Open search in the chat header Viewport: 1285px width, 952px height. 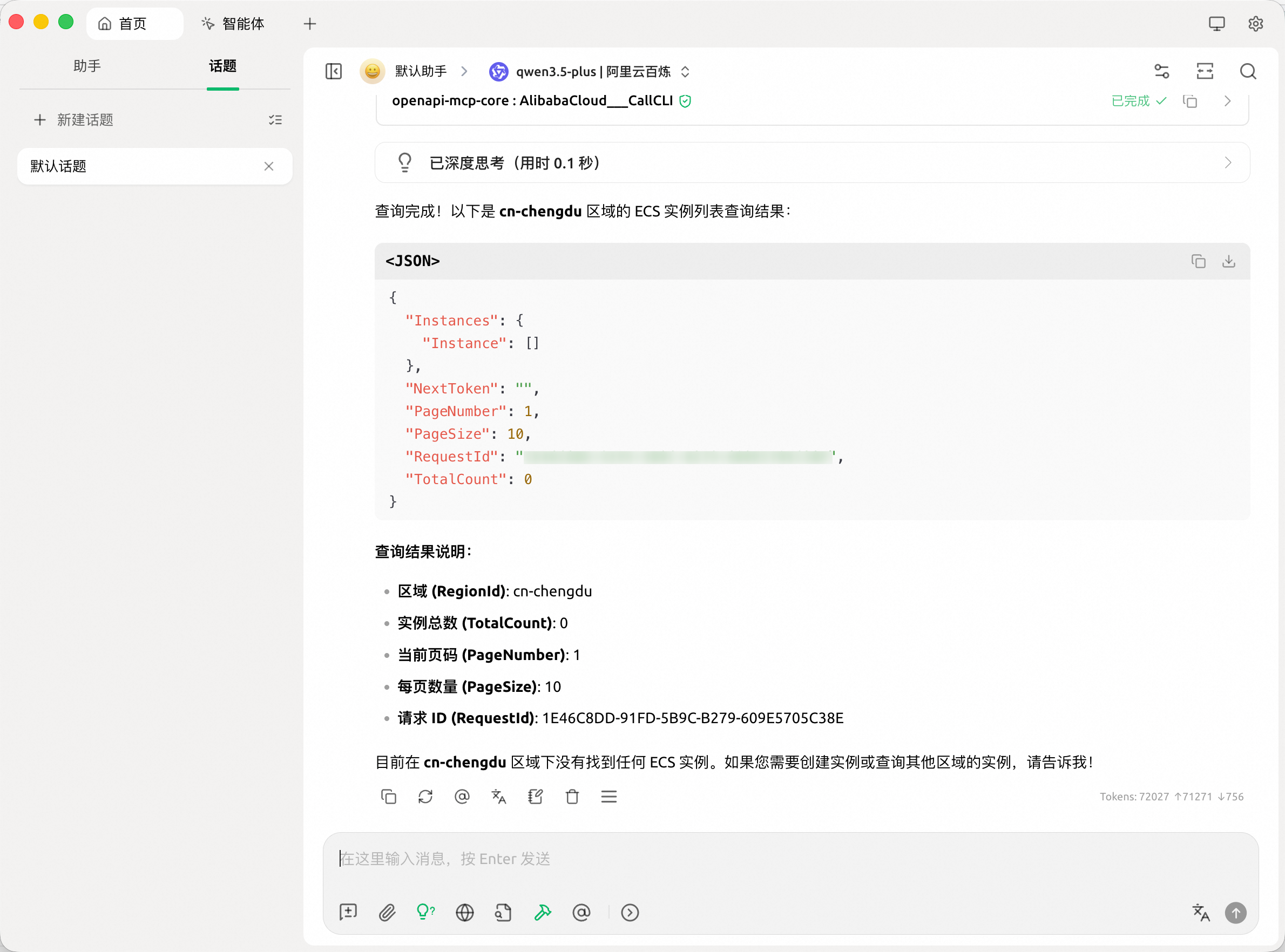tap(1248, 71)
